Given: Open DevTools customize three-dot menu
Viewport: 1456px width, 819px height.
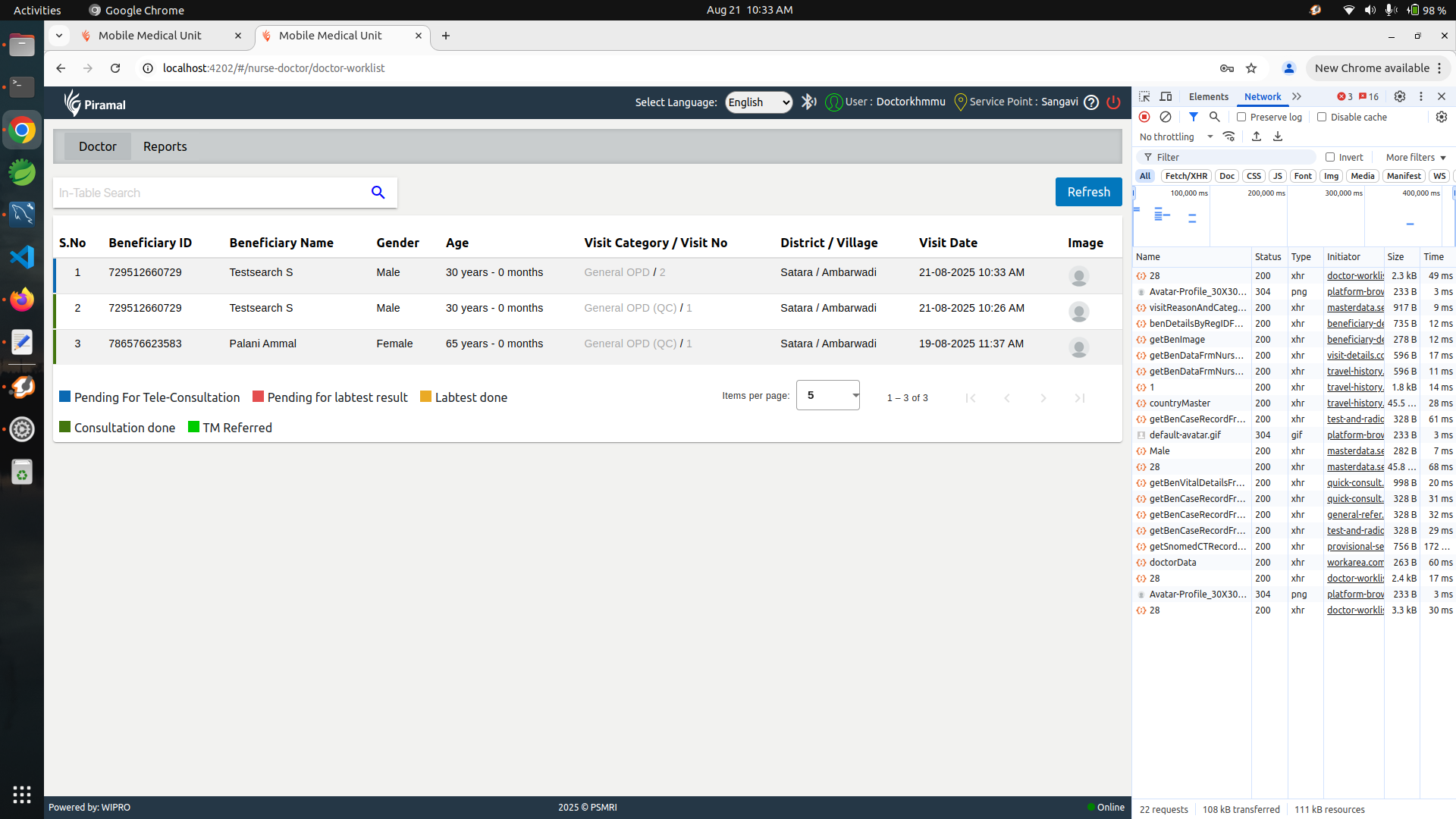Looking at the screenshot, I should click(x=1421, y=96).
